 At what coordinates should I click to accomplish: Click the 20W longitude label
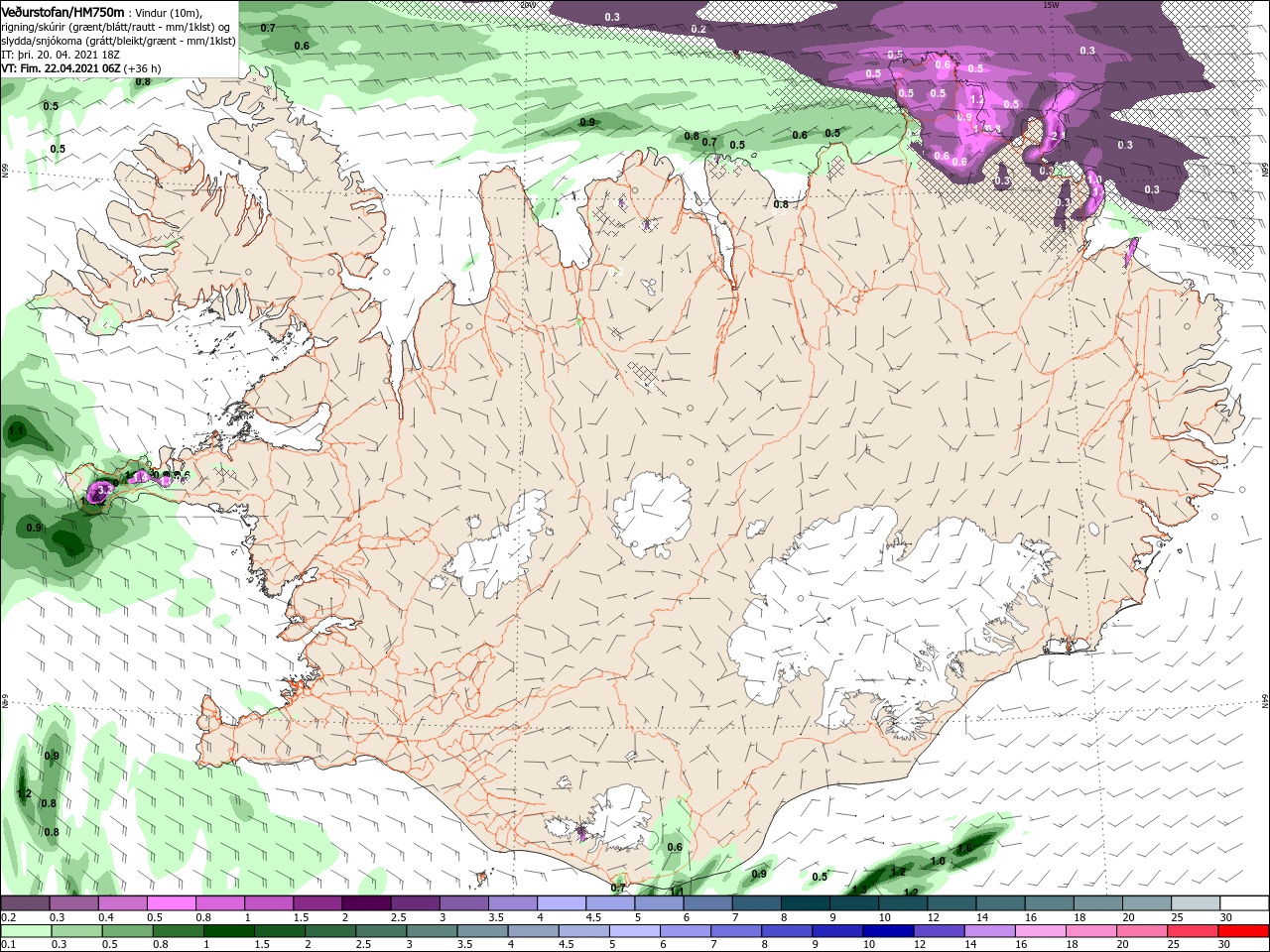click(528, 5)
